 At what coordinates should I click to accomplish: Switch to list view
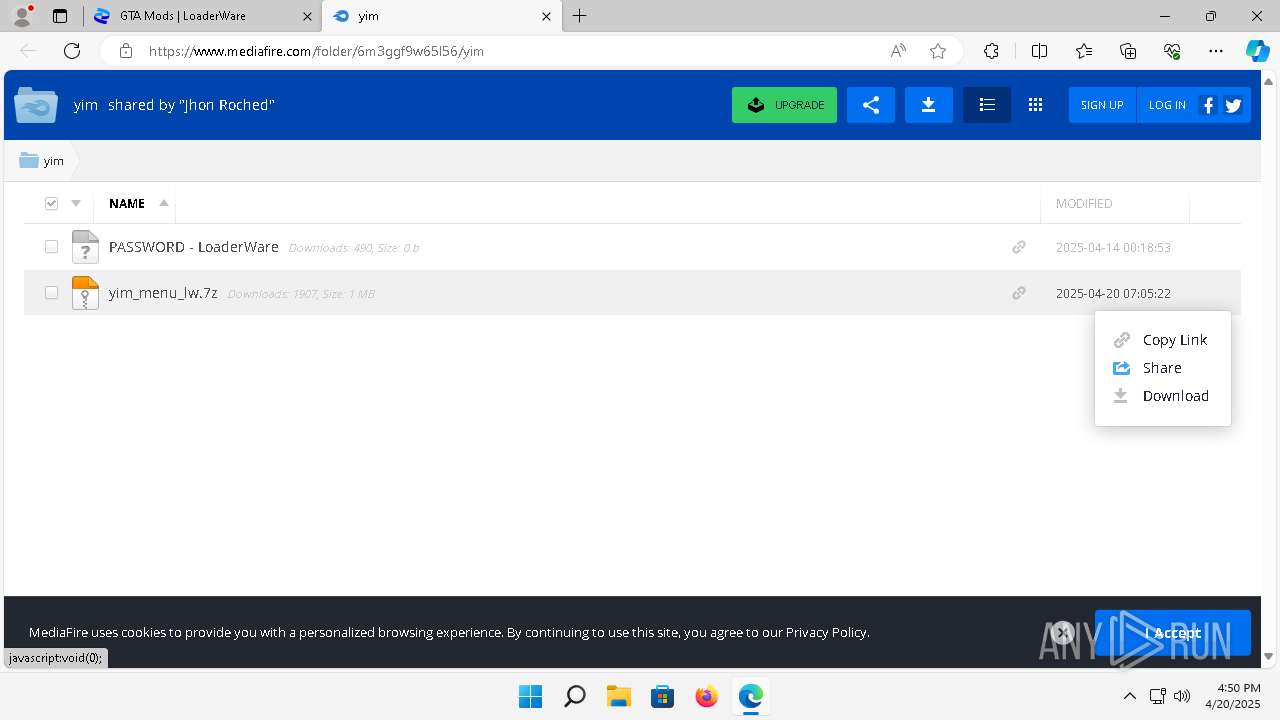[987, 105]
